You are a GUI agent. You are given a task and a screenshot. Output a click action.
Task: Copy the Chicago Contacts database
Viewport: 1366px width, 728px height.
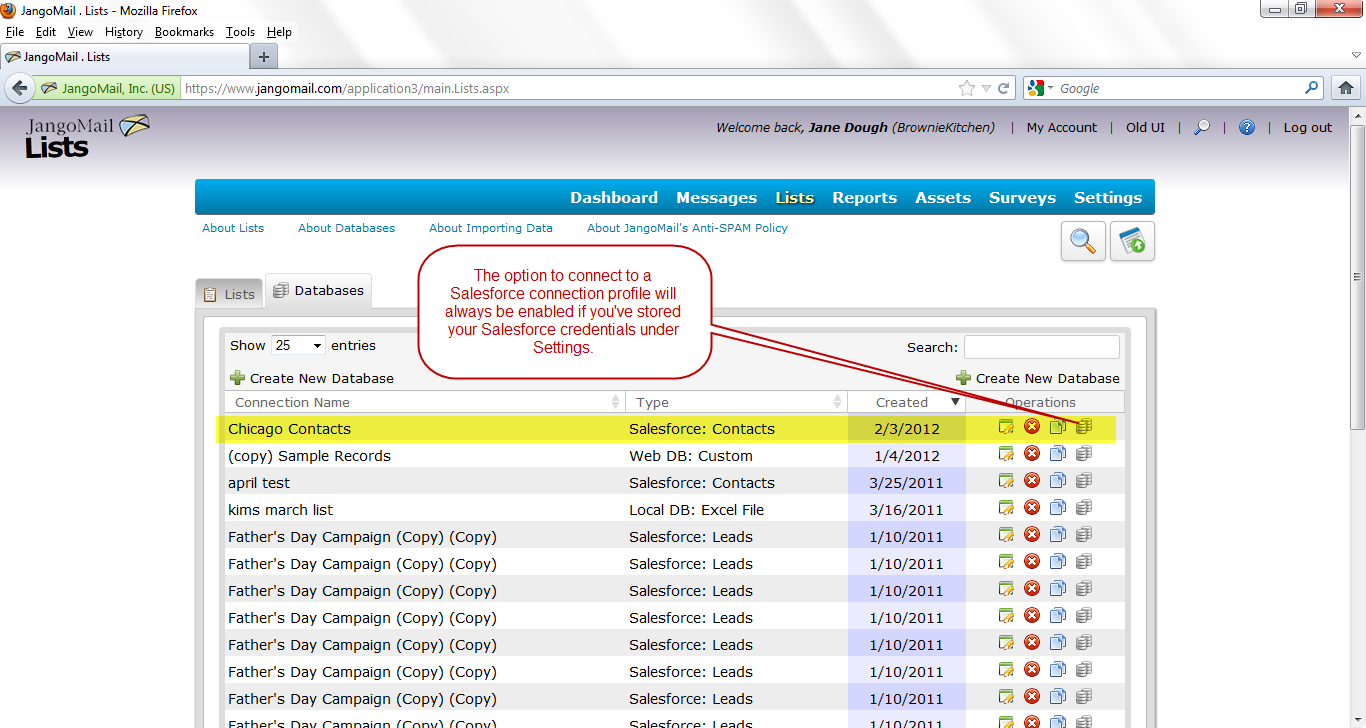1058,427
